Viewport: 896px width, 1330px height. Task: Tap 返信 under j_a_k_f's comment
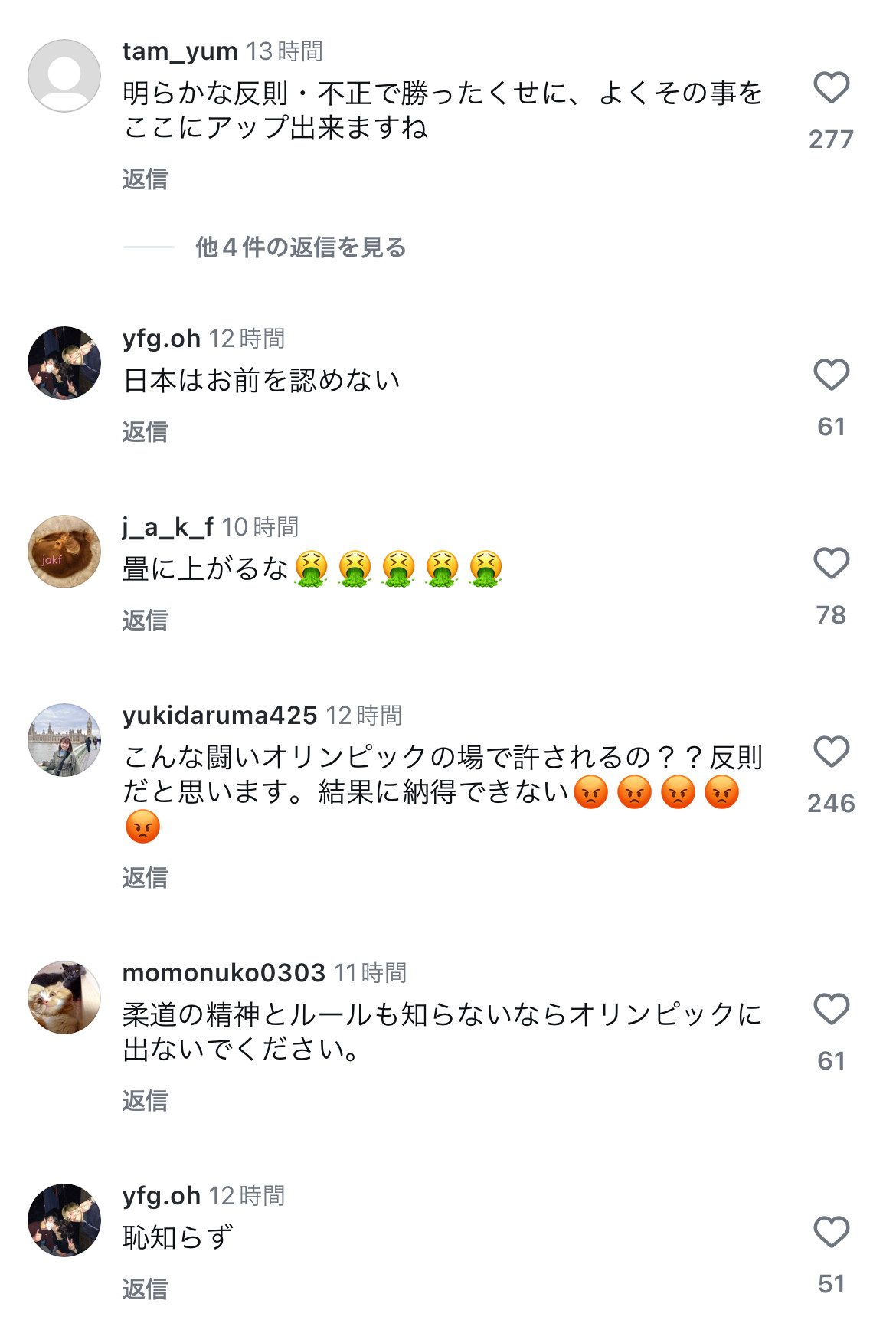(145, 620)
